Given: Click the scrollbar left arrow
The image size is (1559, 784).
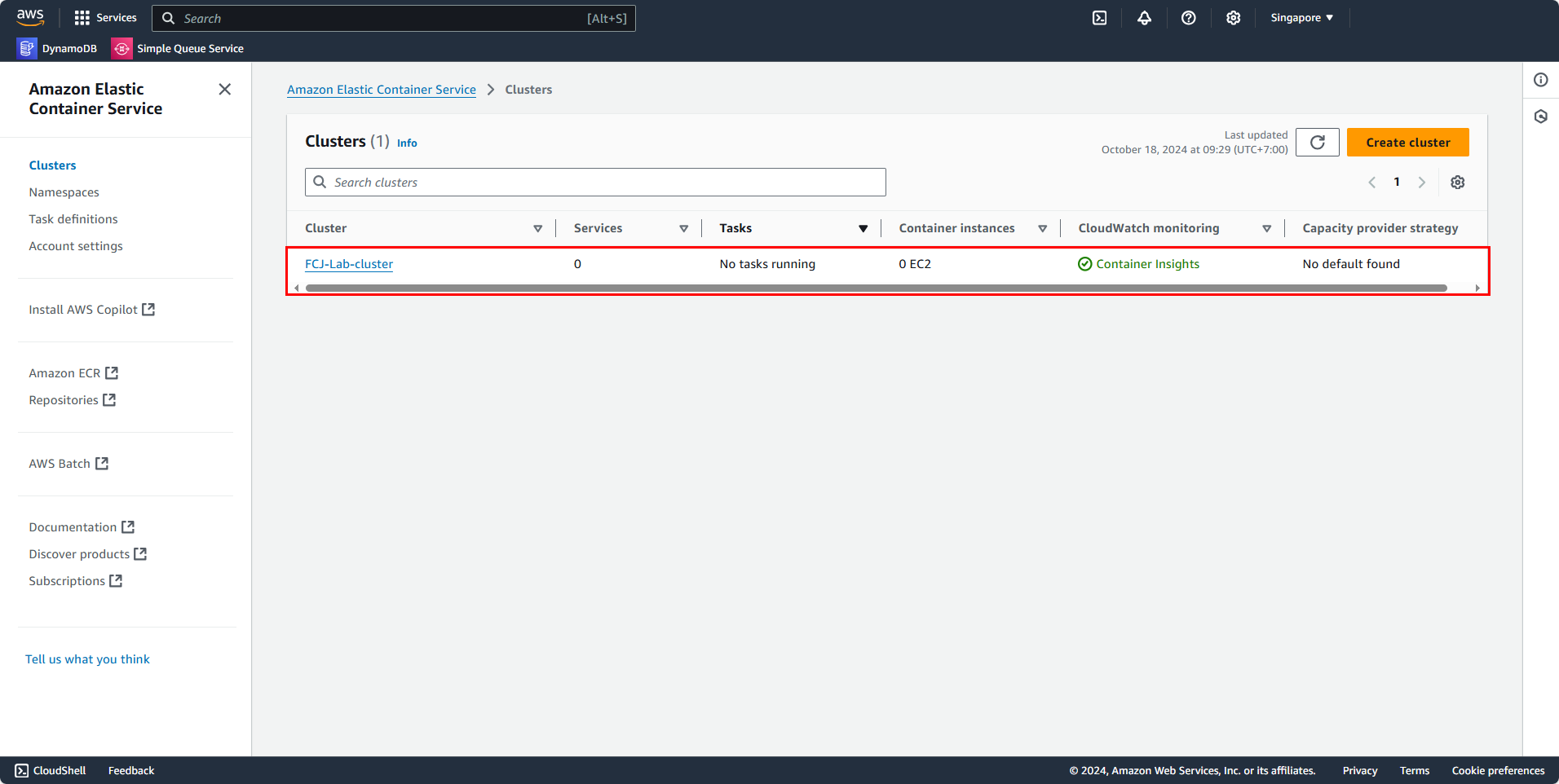Looking at the screenshot, I should click(x=297, y=288).
